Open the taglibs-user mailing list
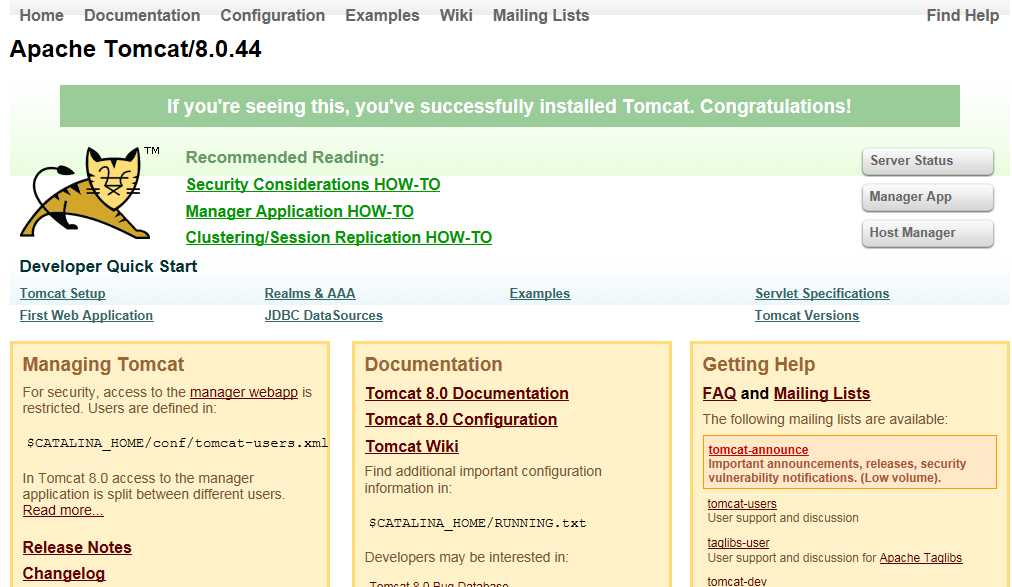The width and height of the screenshot is (1012, 587). pyautogui.click(x=738, y=543)
